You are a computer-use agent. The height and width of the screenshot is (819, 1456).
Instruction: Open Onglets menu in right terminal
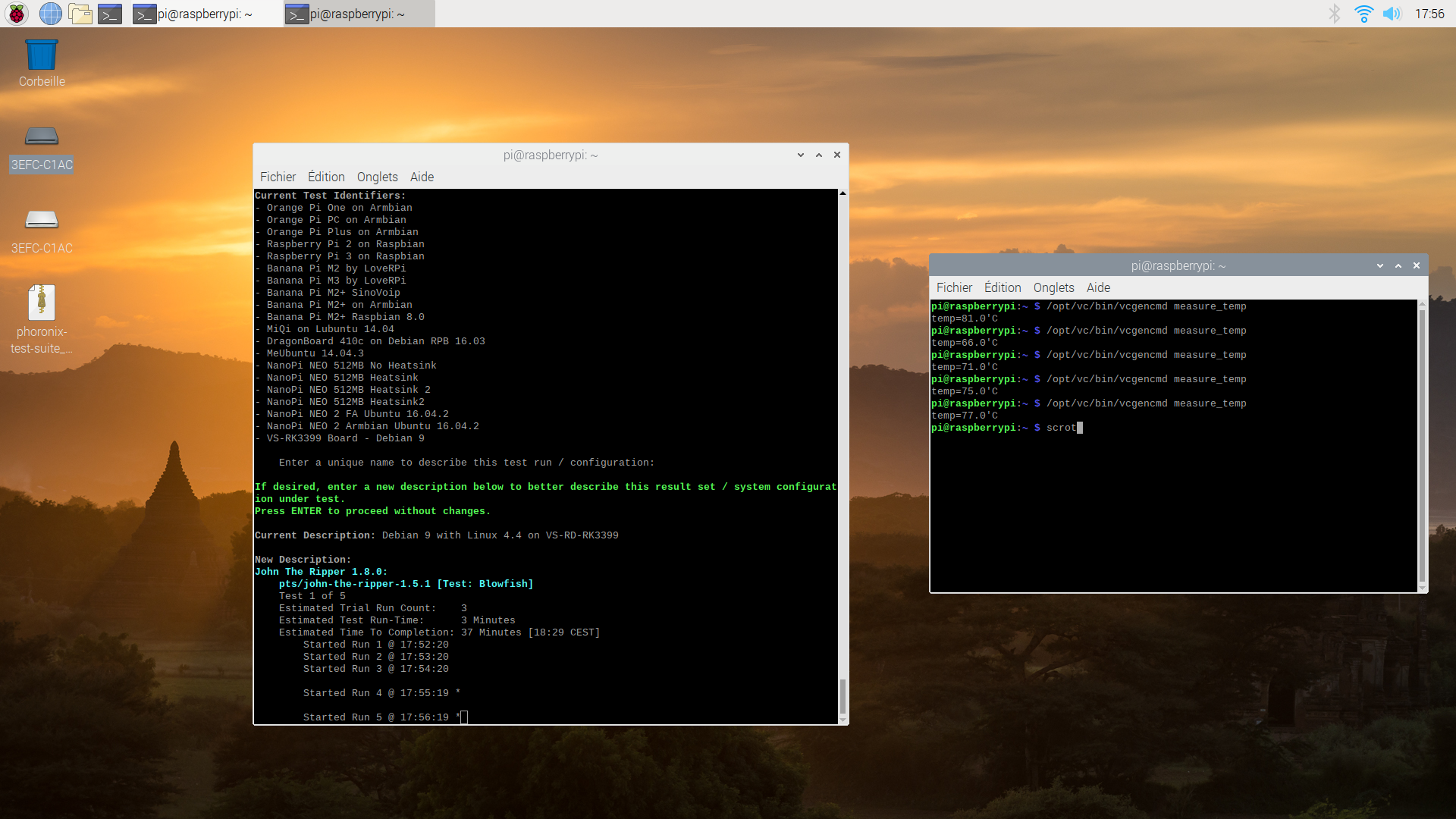click(x=1053, y=287)
